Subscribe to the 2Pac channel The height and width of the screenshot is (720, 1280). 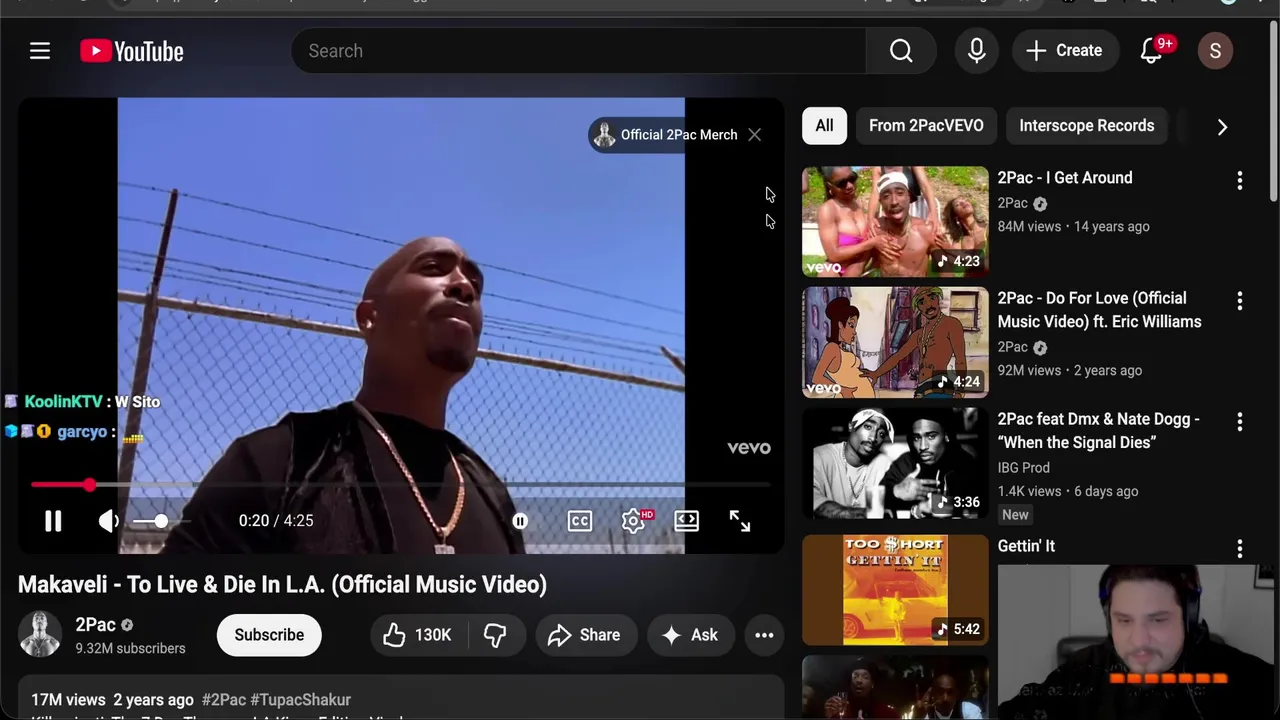click(x=269, y=635)
